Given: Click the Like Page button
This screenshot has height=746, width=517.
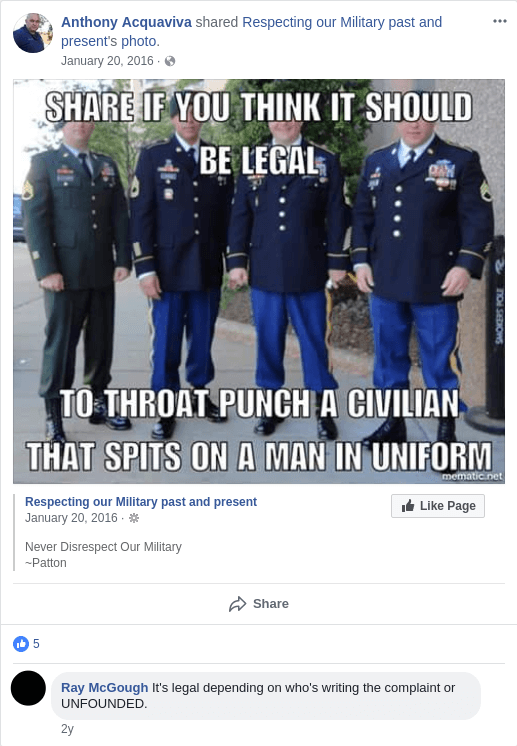Looking at the screenshot, I should (438, 506).
